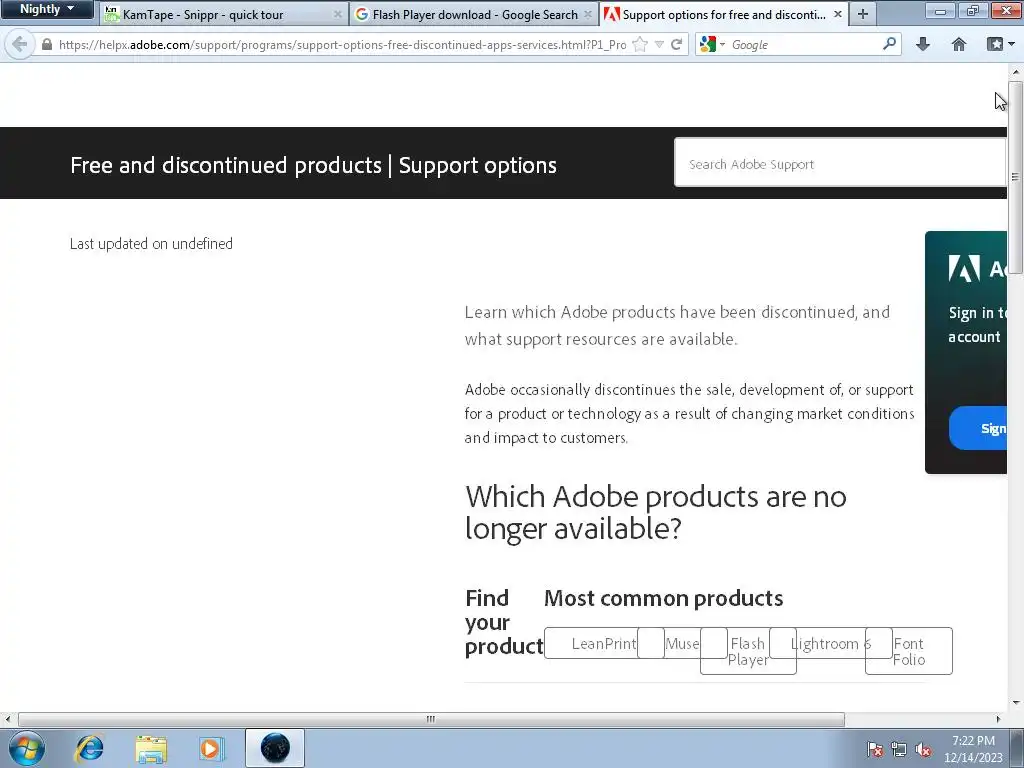Open Windows Media Player from taskbar
Screen dimensions: 1024x768
coord(210,748)
